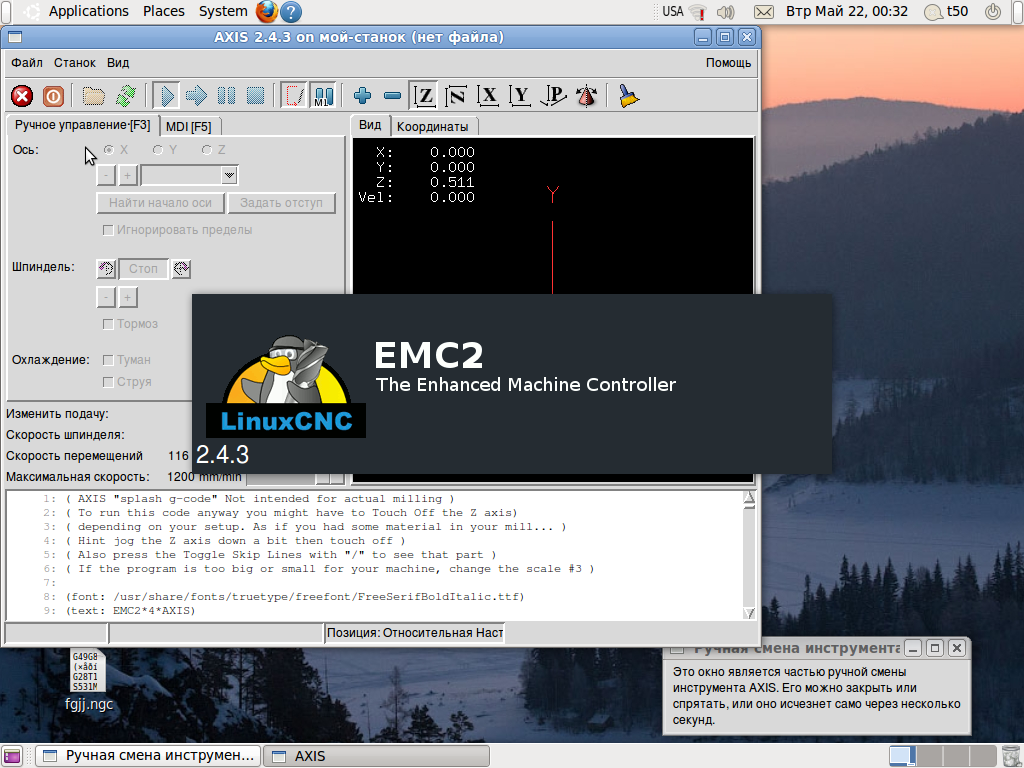Switch to Ручное управление [F3] tab
The width and height of the screenshot is (1024, 768).
click(x=83, y=125)
